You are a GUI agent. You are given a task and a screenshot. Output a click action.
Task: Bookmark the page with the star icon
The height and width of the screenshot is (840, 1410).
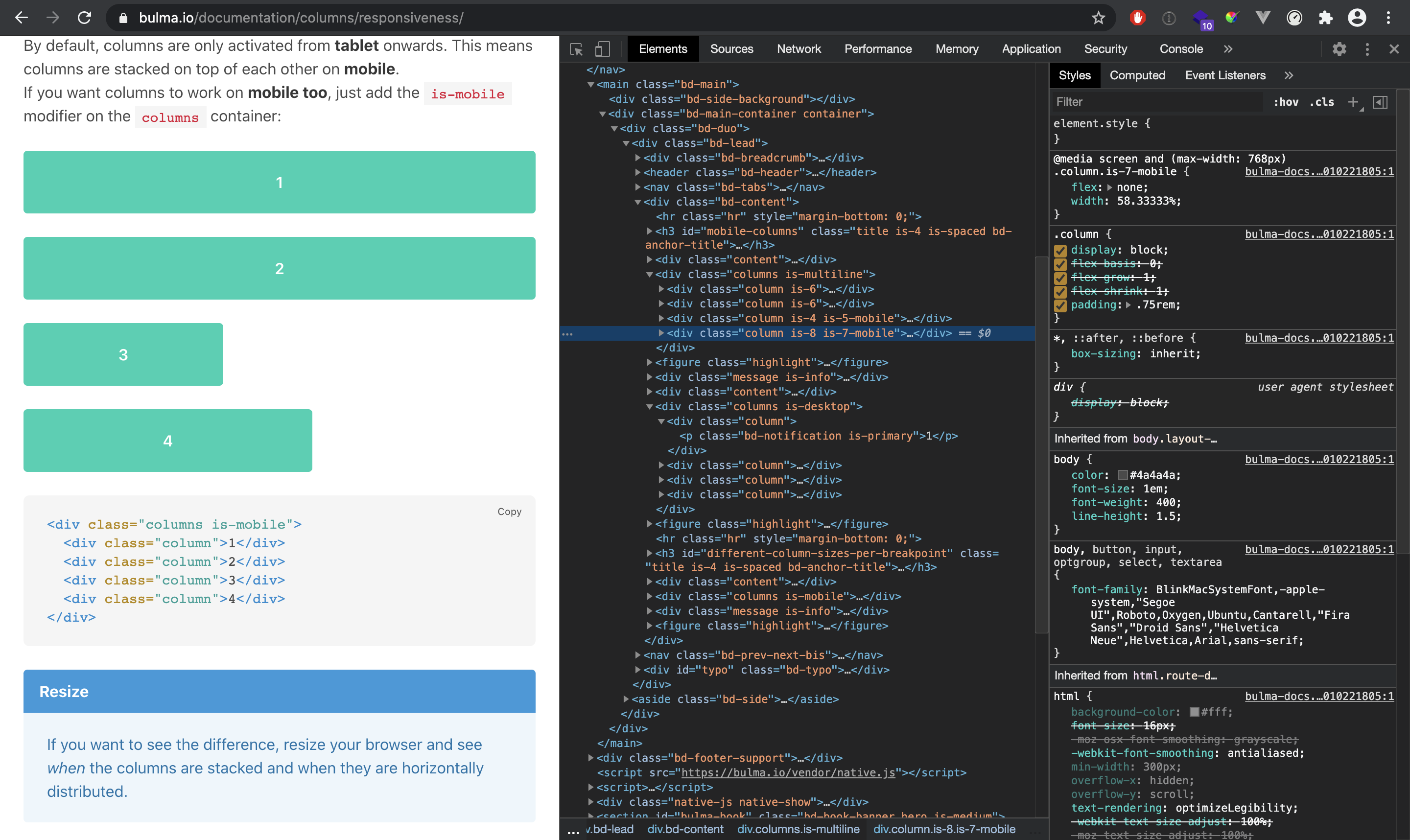[x=1098, y=18]
